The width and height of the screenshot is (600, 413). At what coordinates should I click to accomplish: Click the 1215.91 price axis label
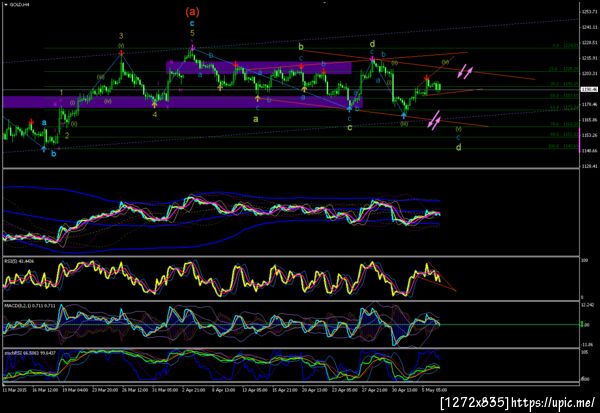[589, 58]
